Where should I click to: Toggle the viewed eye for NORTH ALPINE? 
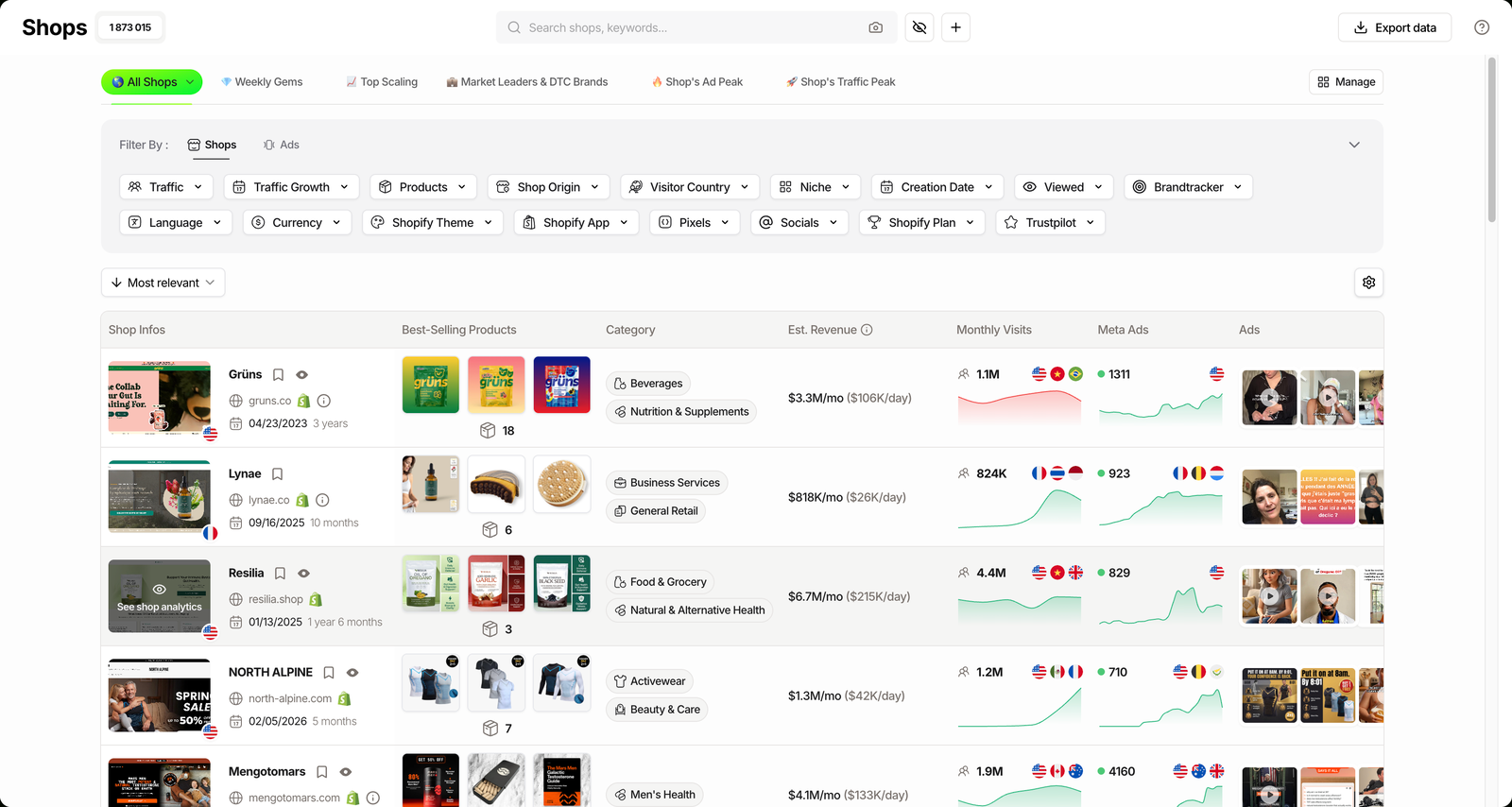(352, 673)
